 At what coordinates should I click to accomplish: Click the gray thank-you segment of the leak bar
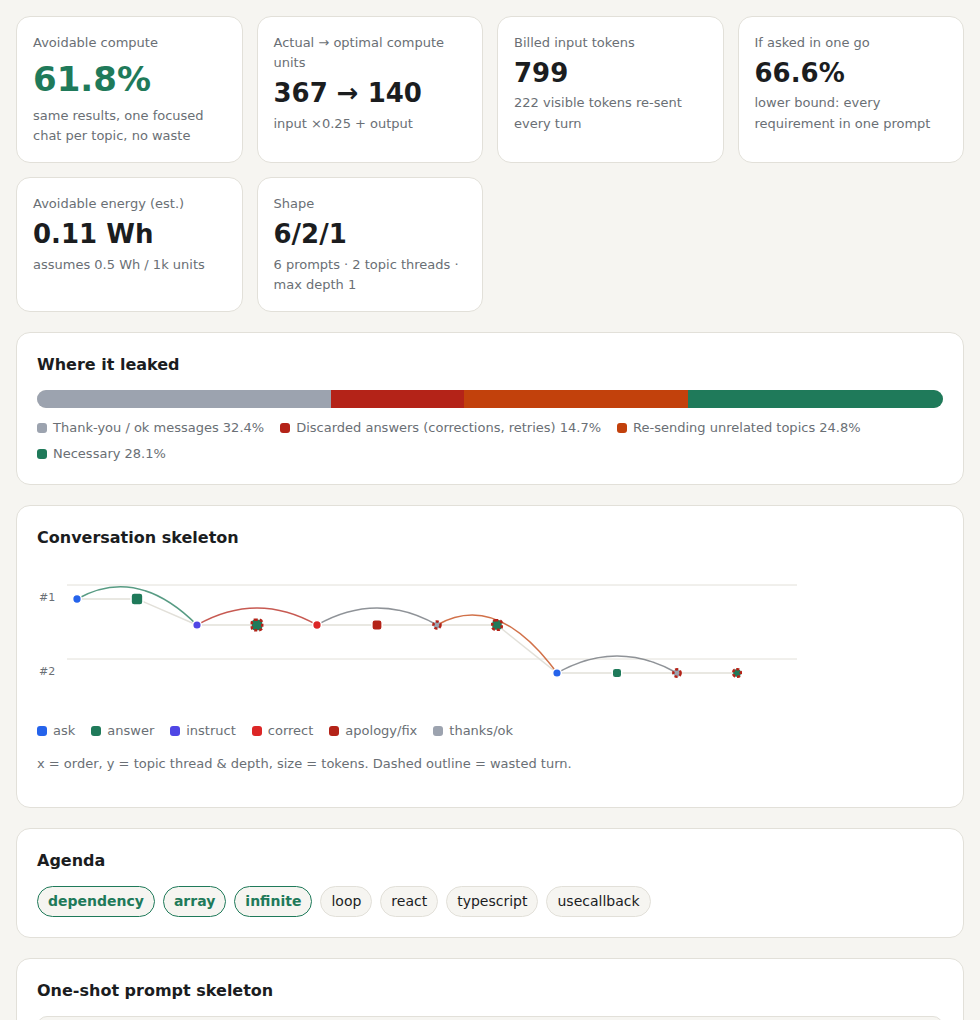click(x=184, y=399)
